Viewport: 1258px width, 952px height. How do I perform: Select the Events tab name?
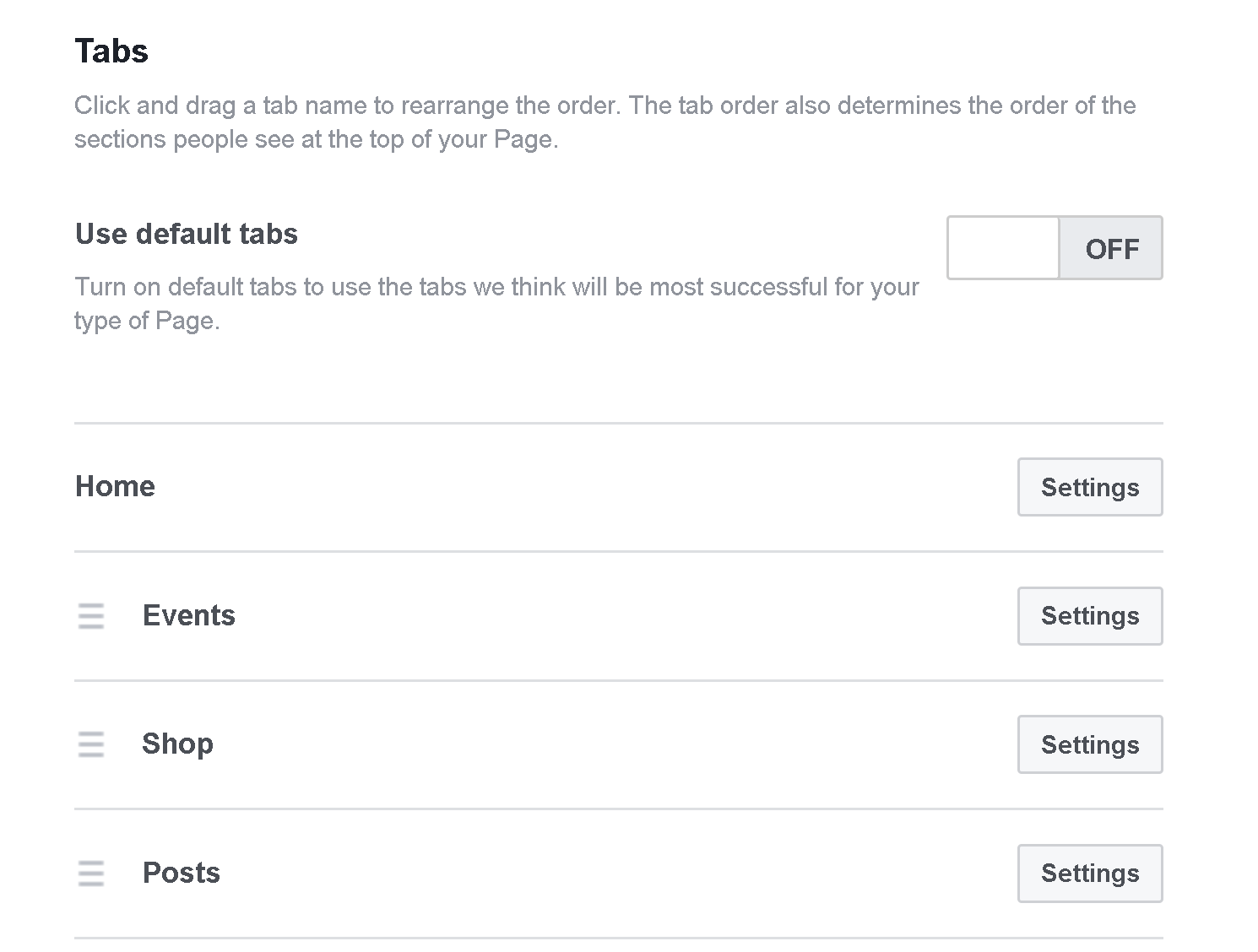pyautogui.click(x=188, y=615)
